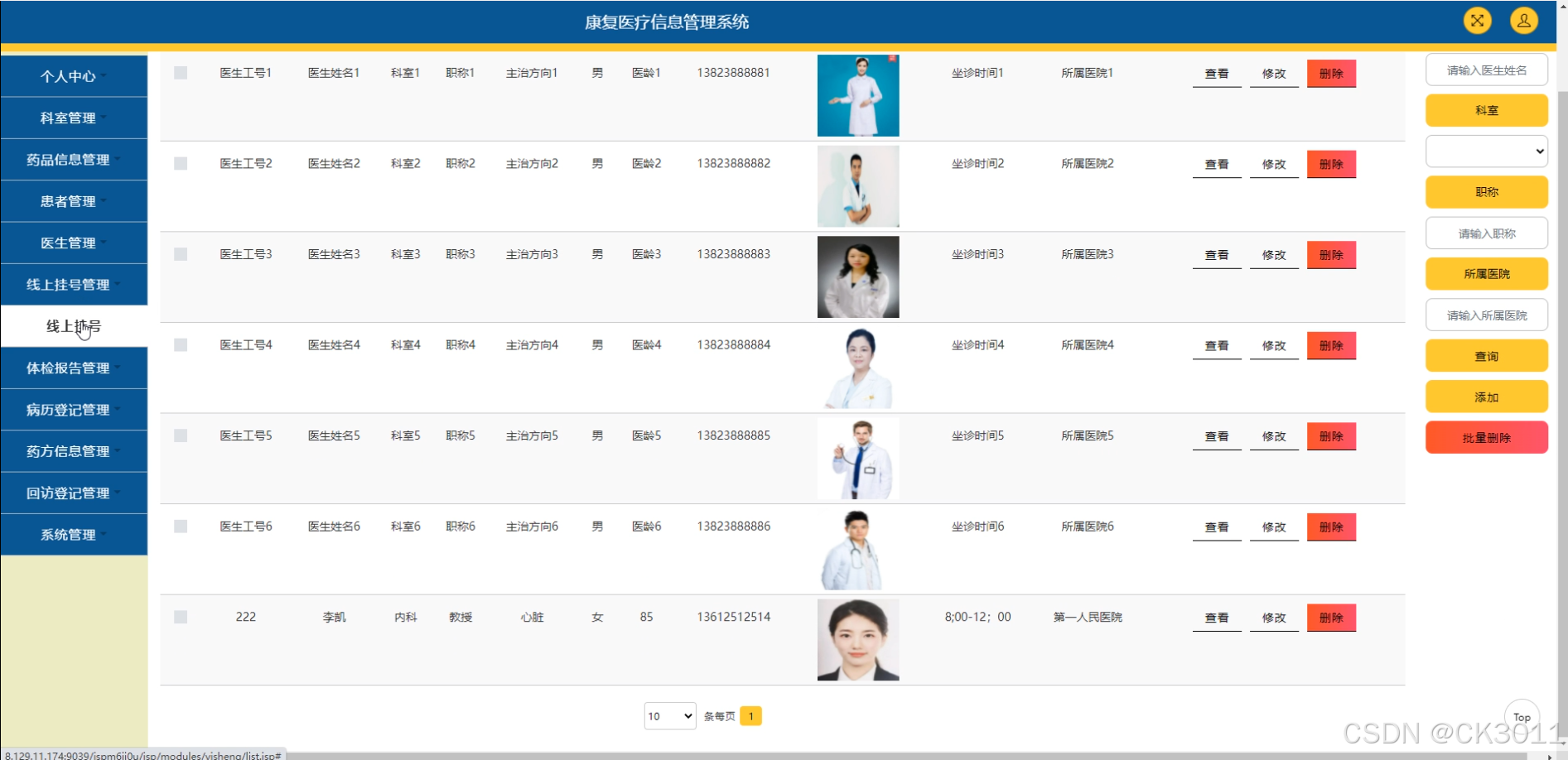
Task: Click 修改 for 医生工号6 row
Action: (x=1274, y=527)
